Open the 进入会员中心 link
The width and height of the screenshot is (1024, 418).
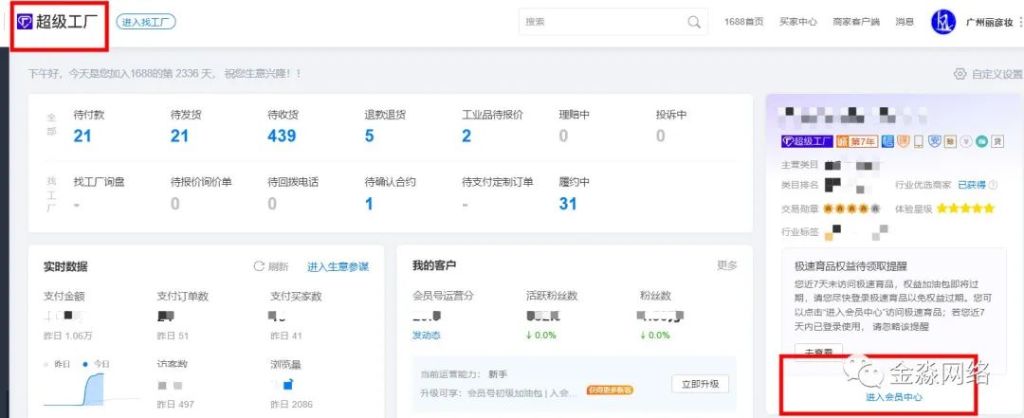894,396
